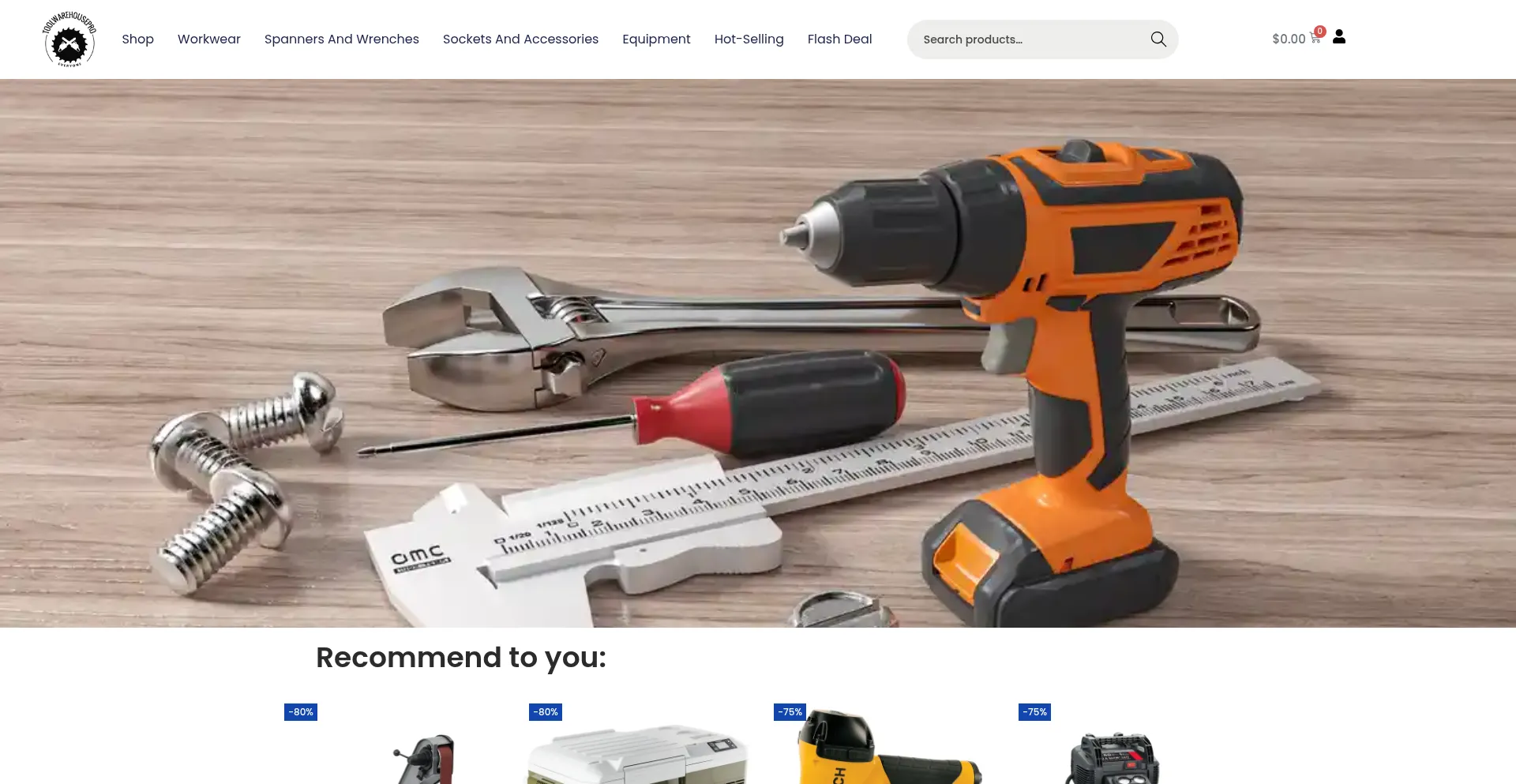1516x784 pixels.
Task: View the Flash Deal page
Action: pos(839,39)
